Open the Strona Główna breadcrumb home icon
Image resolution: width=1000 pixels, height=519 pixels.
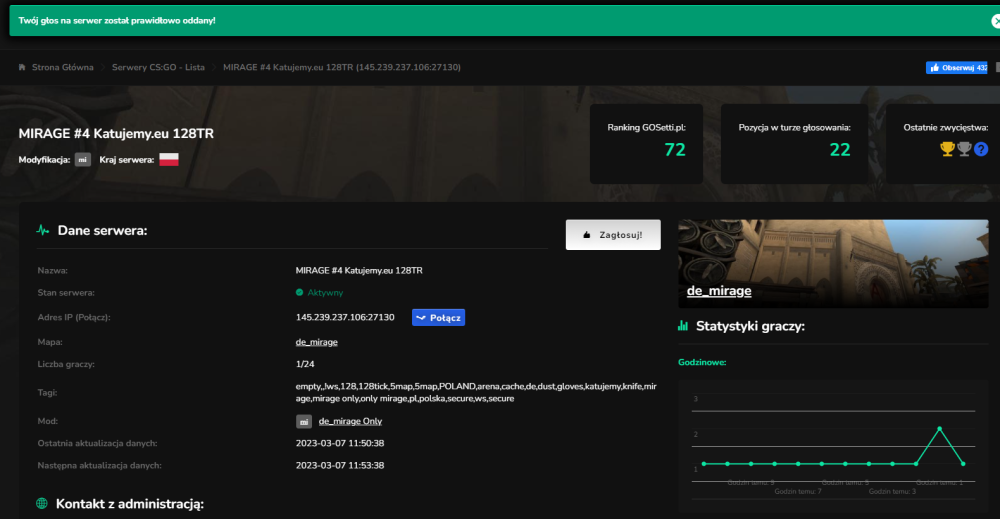22,67
